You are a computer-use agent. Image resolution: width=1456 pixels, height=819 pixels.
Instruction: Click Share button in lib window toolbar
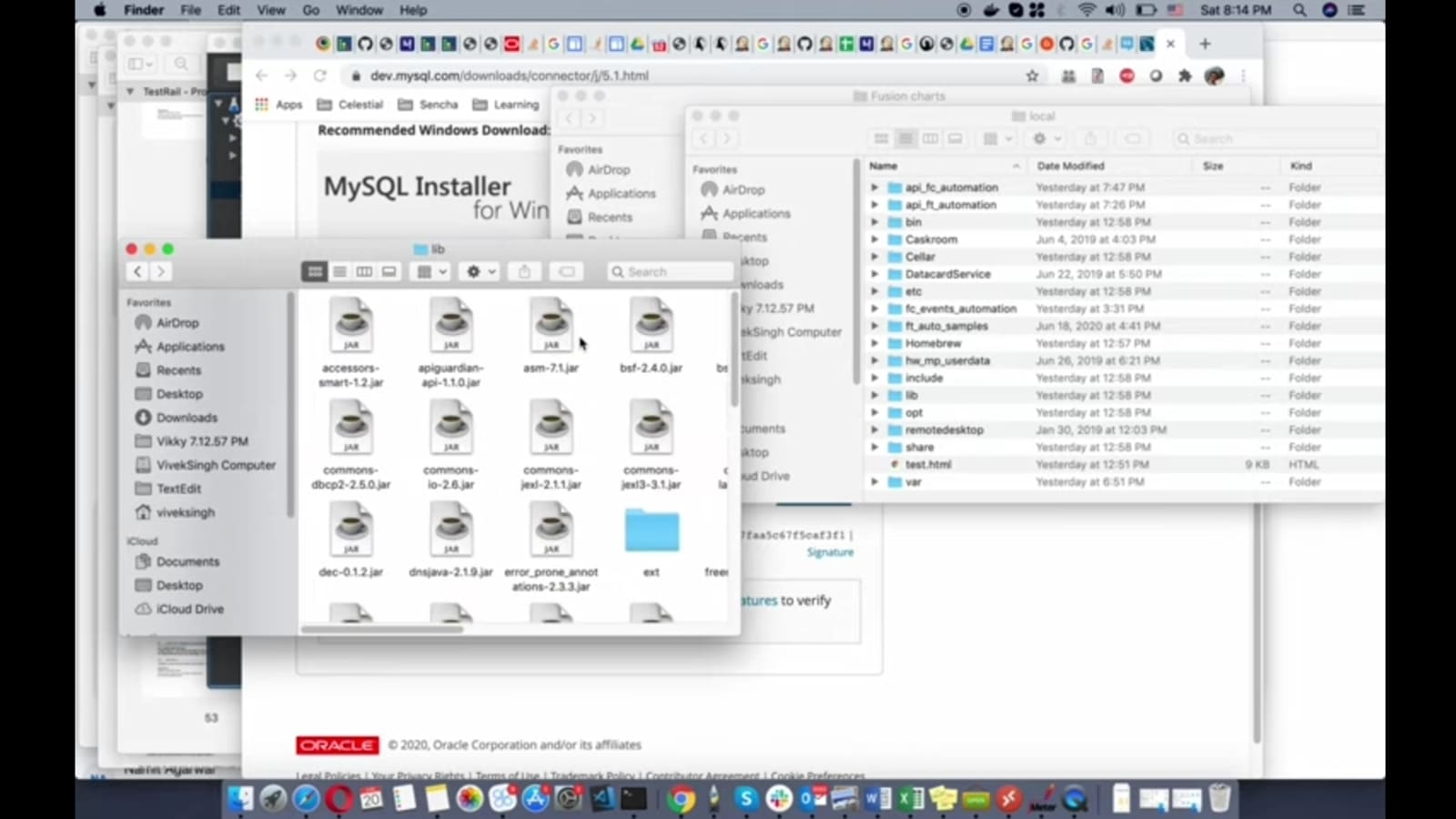(x=524, y=271)
